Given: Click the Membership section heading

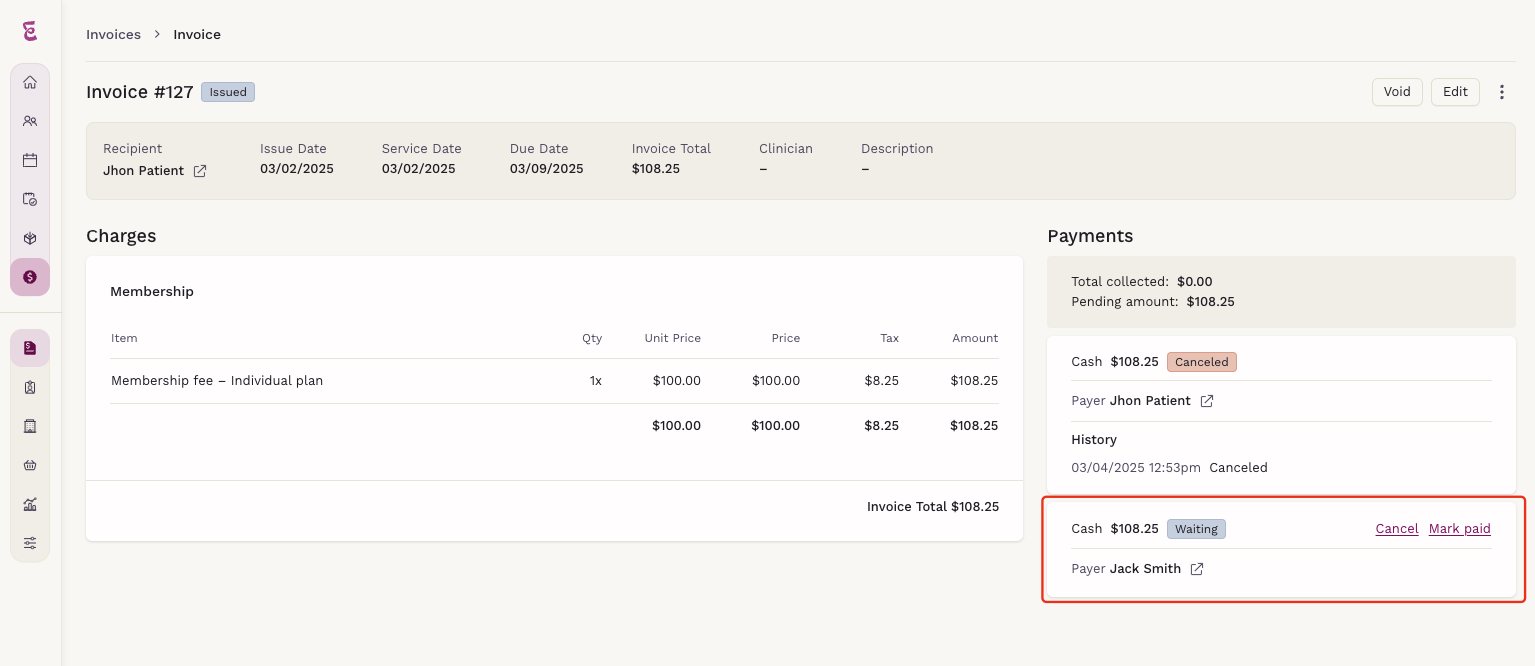Looking at the screenshot, I should tap(152, 292).
